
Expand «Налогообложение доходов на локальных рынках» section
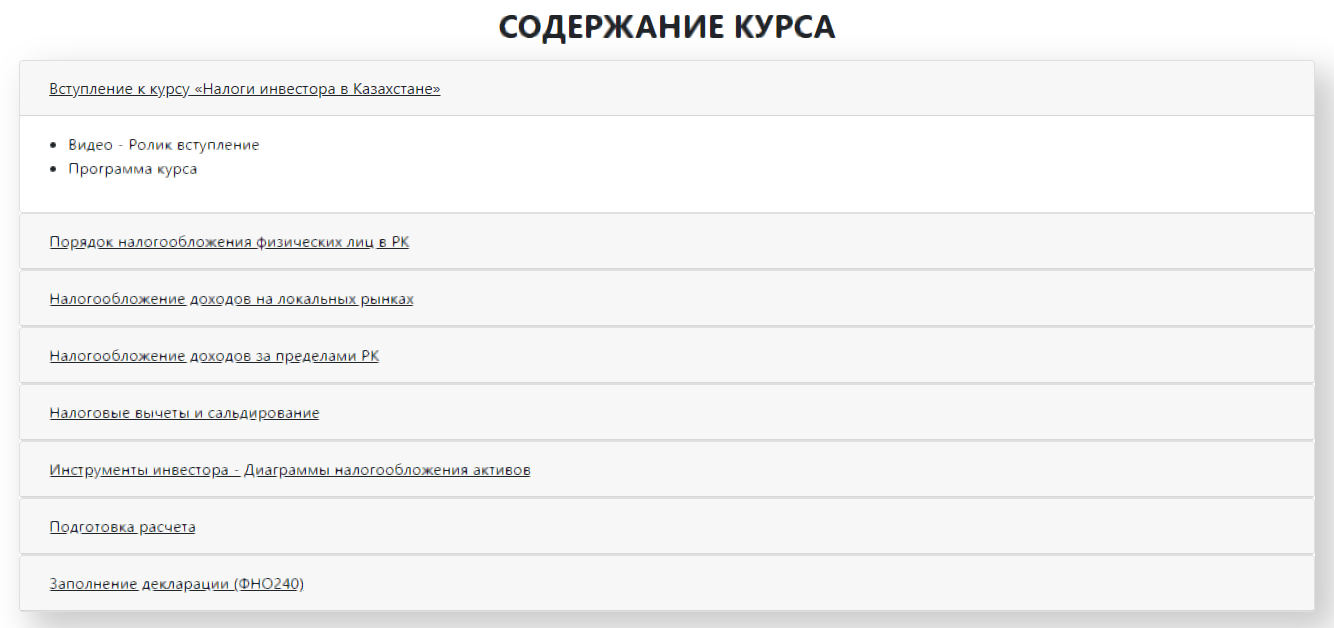click(231, 299)
